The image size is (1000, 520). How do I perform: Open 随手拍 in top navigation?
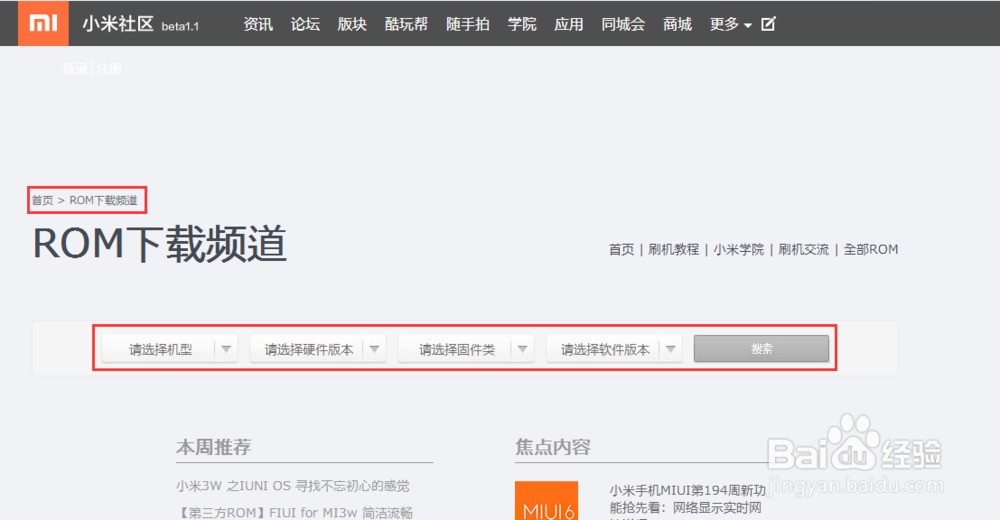[x=468, y=24]
